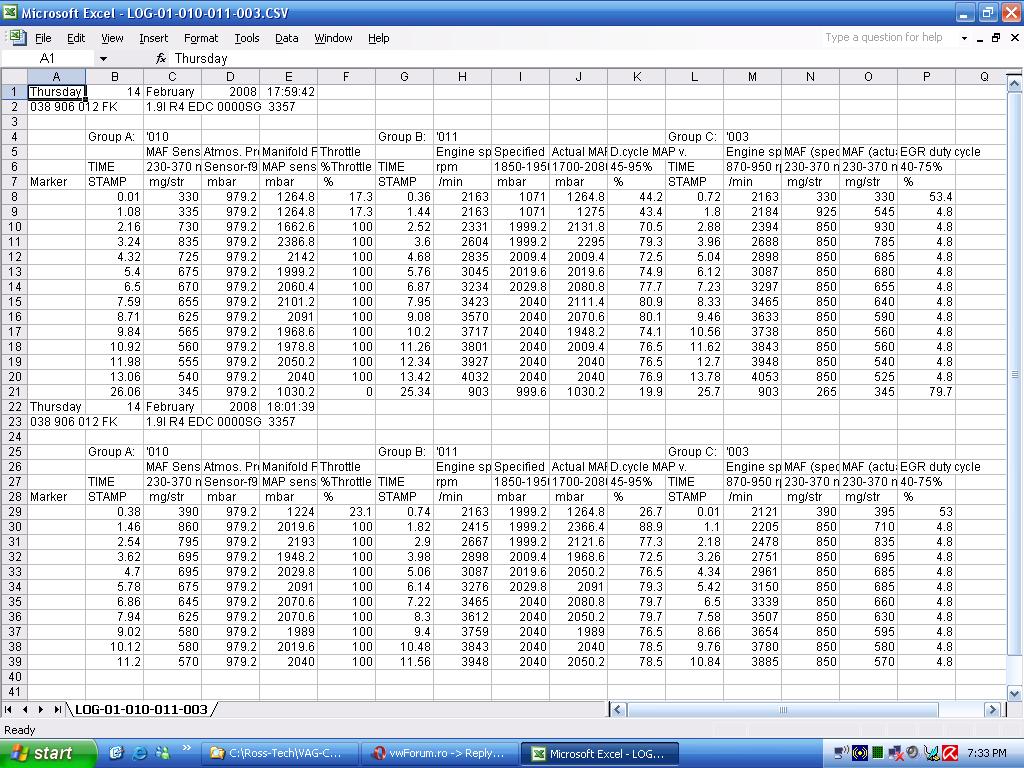Click the Excel workbook icon beside File

[17, 38]
